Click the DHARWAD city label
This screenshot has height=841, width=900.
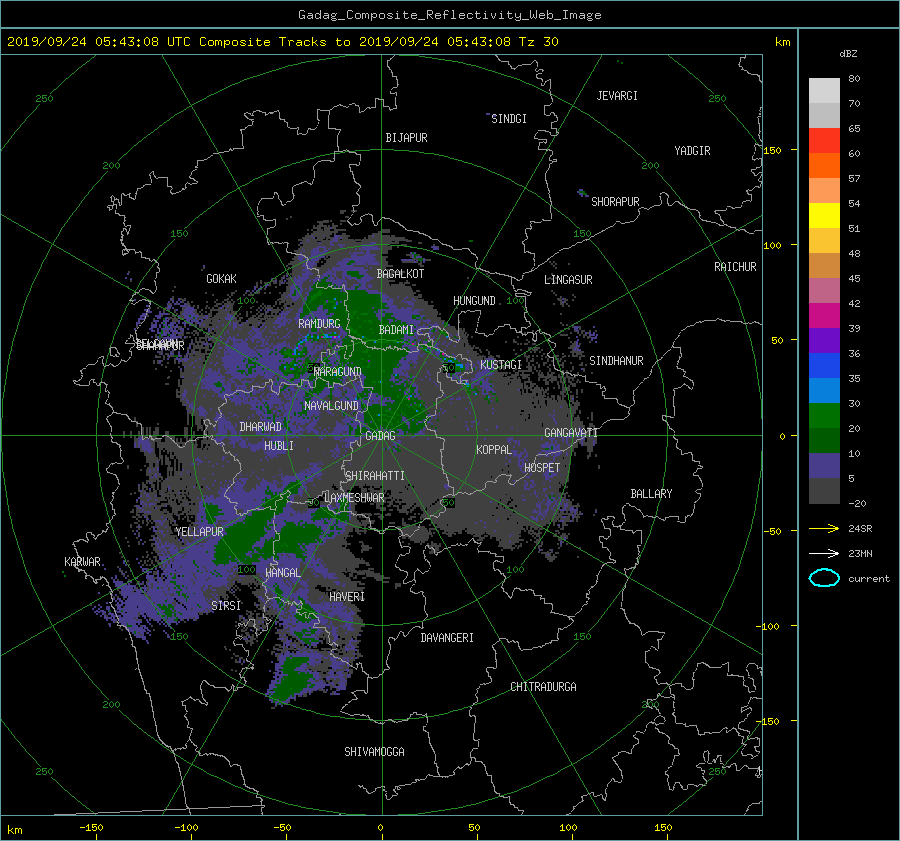(x=261, y=427)
